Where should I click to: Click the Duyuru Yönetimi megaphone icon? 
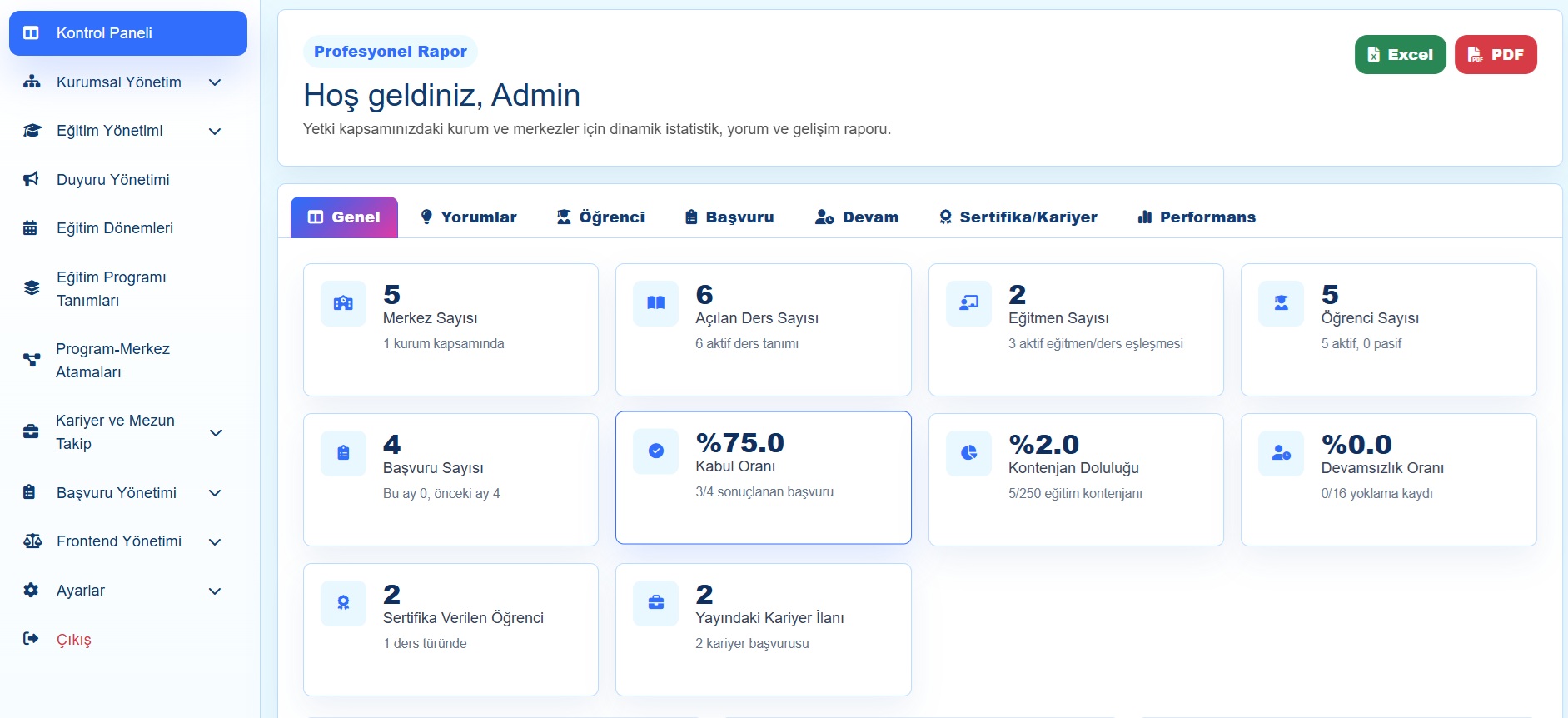pos(31,179)
